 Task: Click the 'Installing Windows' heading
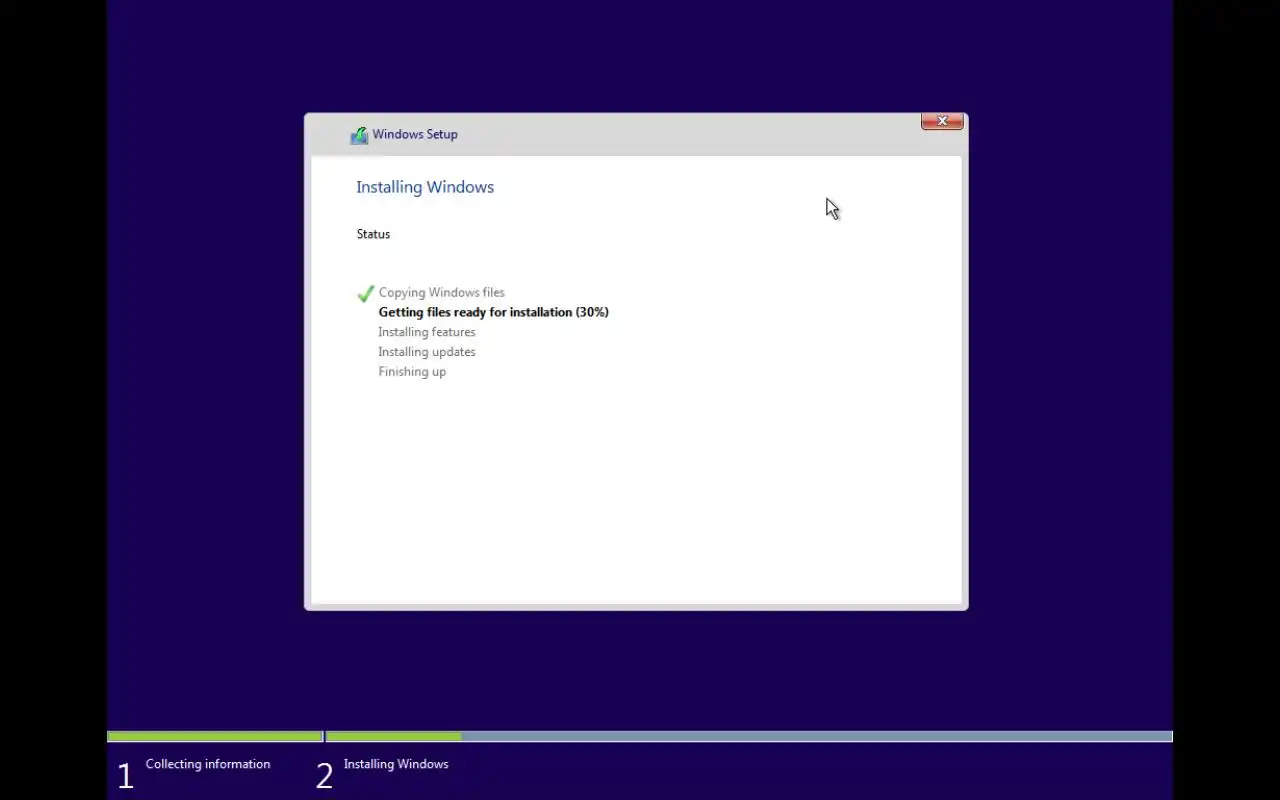tap(425, 187)
